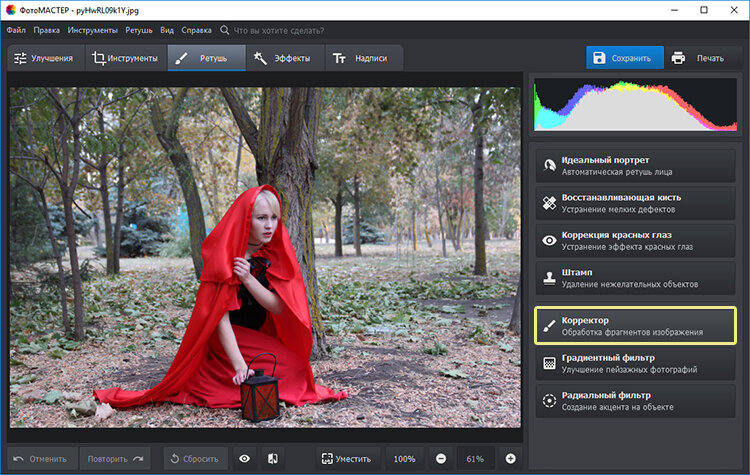Open Коррекция красных глаз tool
The image size is (750, 475).
point(635,241)
